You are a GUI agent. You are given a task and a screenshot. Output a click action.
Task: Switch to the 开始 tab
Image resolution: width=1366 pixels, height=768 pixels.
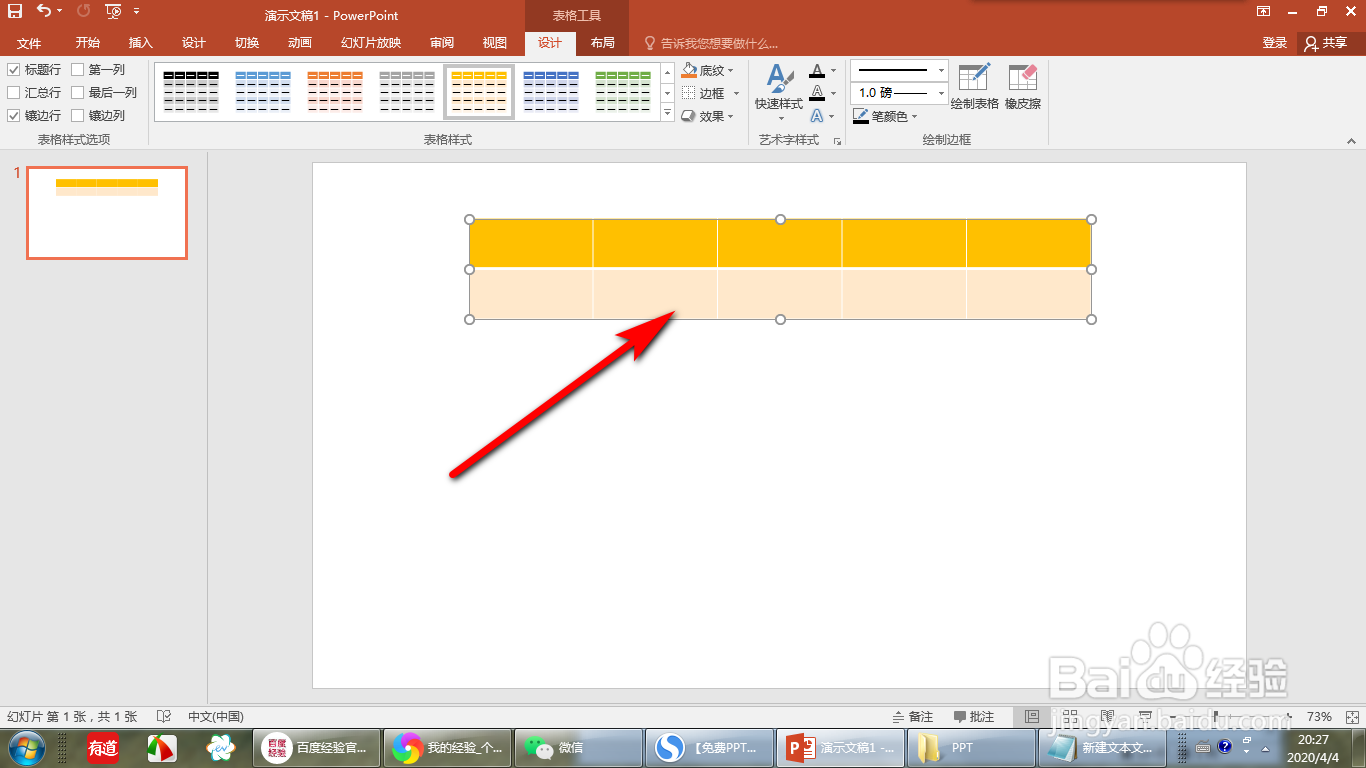click(88, 43)
